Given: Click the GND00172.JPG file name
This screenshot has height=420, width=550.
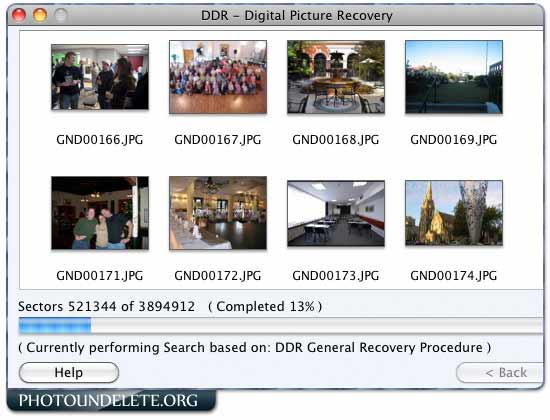Looking at the screenshot, I should point(218,276).
